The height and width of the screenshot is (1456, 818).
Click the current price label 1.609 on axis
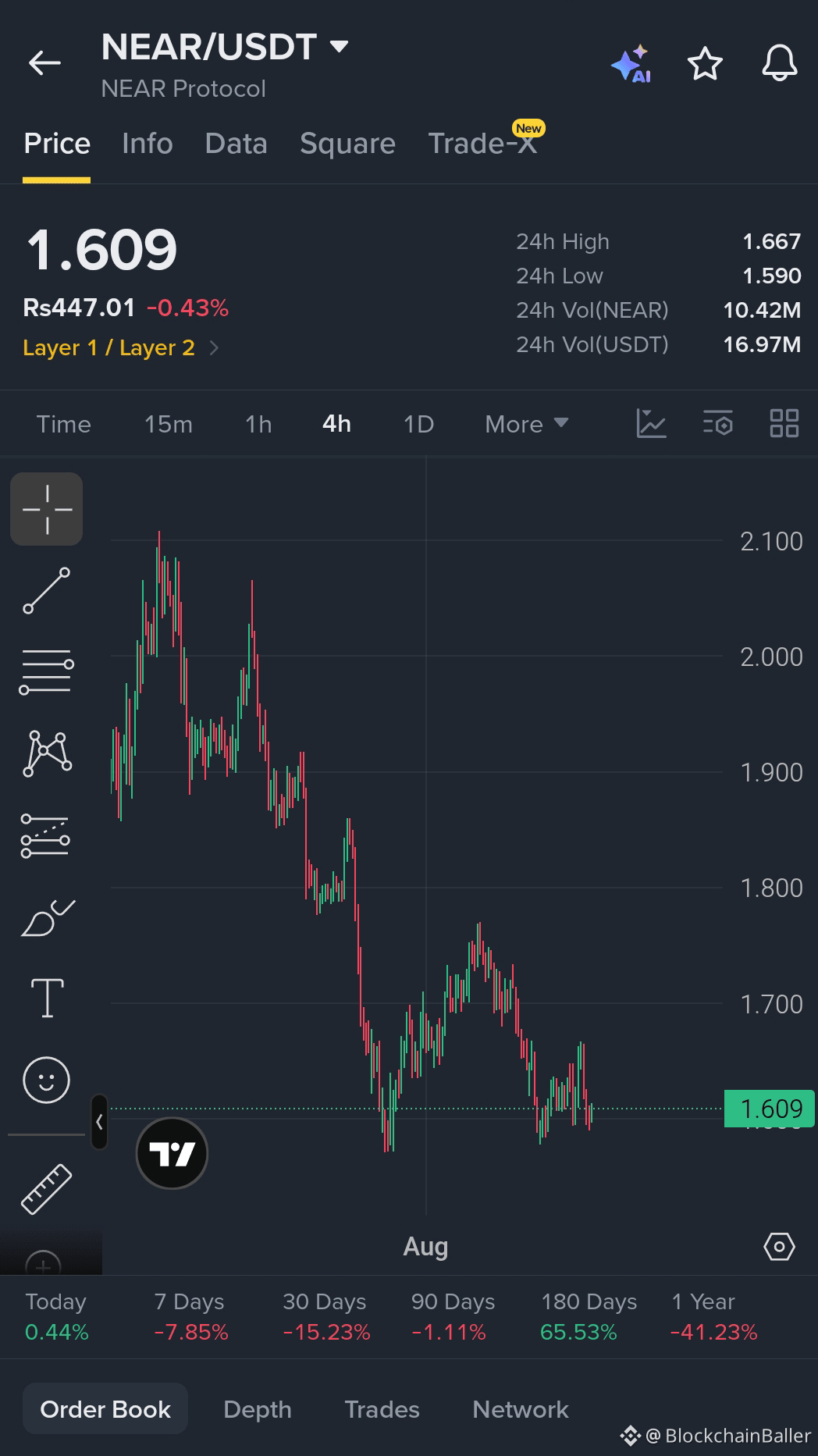[770, 1109]
